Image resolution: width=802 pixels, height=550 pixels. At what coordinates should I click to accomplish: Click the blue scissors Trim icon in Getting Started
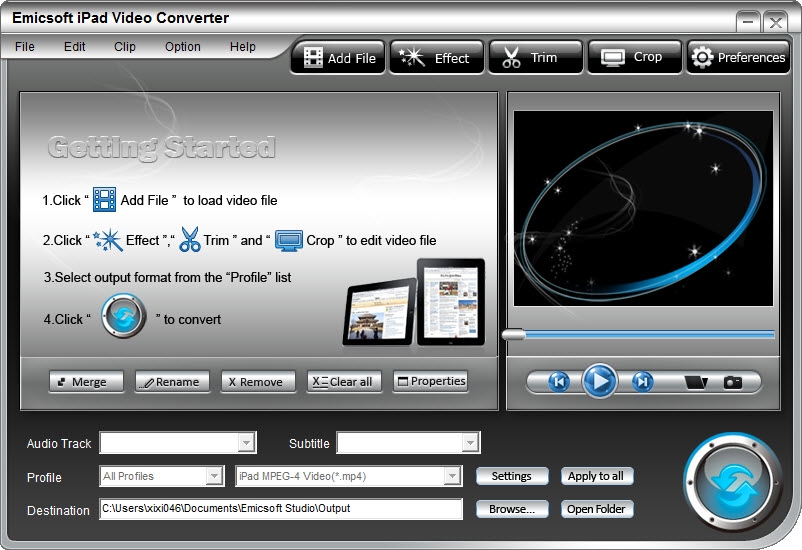[190, 239]
